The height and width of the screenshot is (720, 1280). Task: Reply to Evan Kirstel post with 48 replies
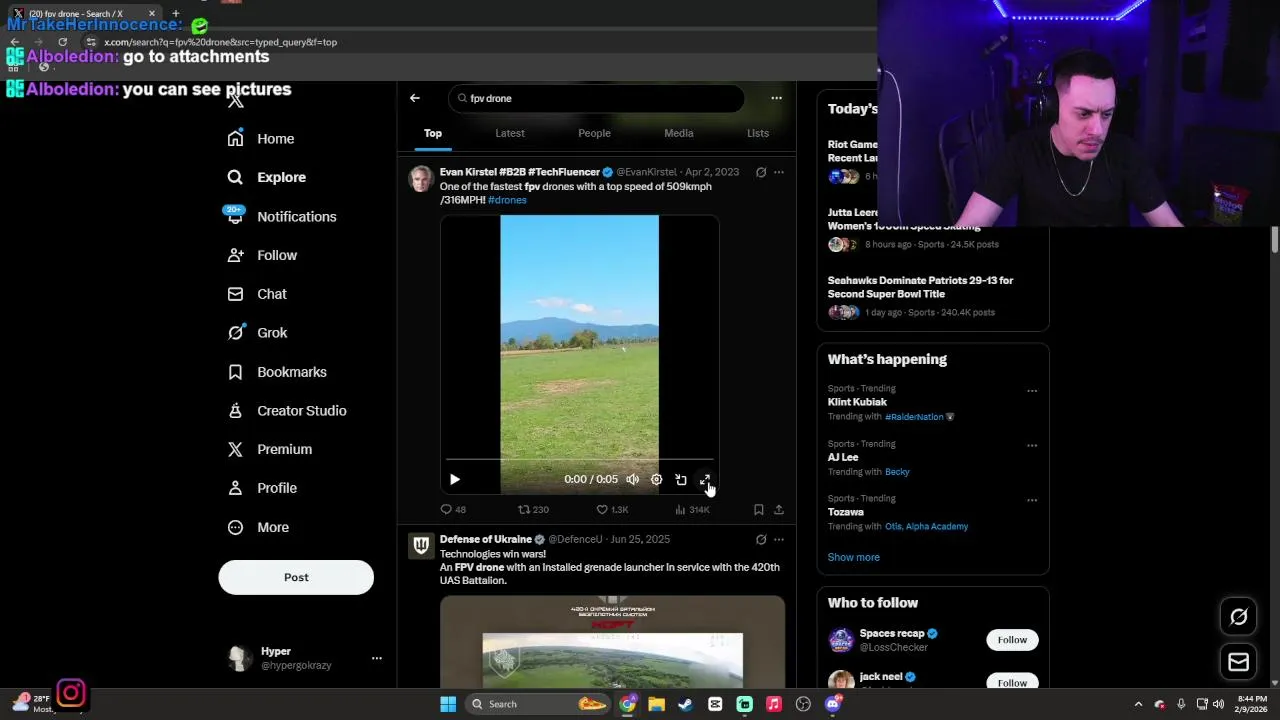(453, 510)
